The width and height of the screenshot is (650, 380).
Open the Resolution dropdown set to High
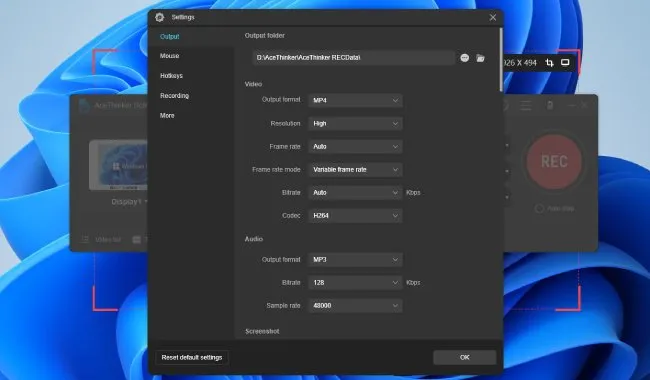pyautogui.click(x=355, y=123)
